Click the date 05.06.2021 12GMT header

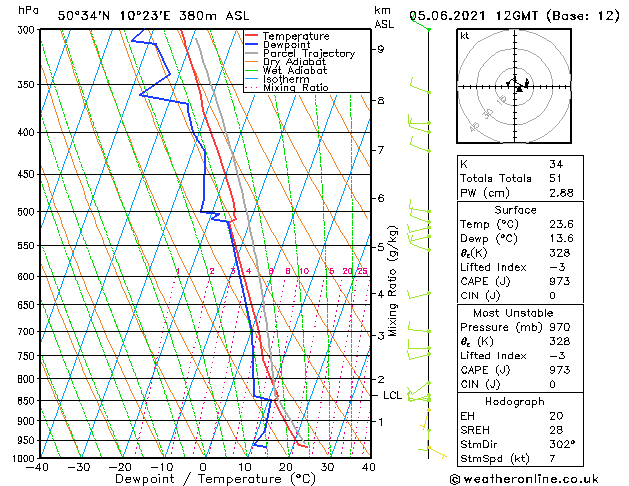(473, 16)
